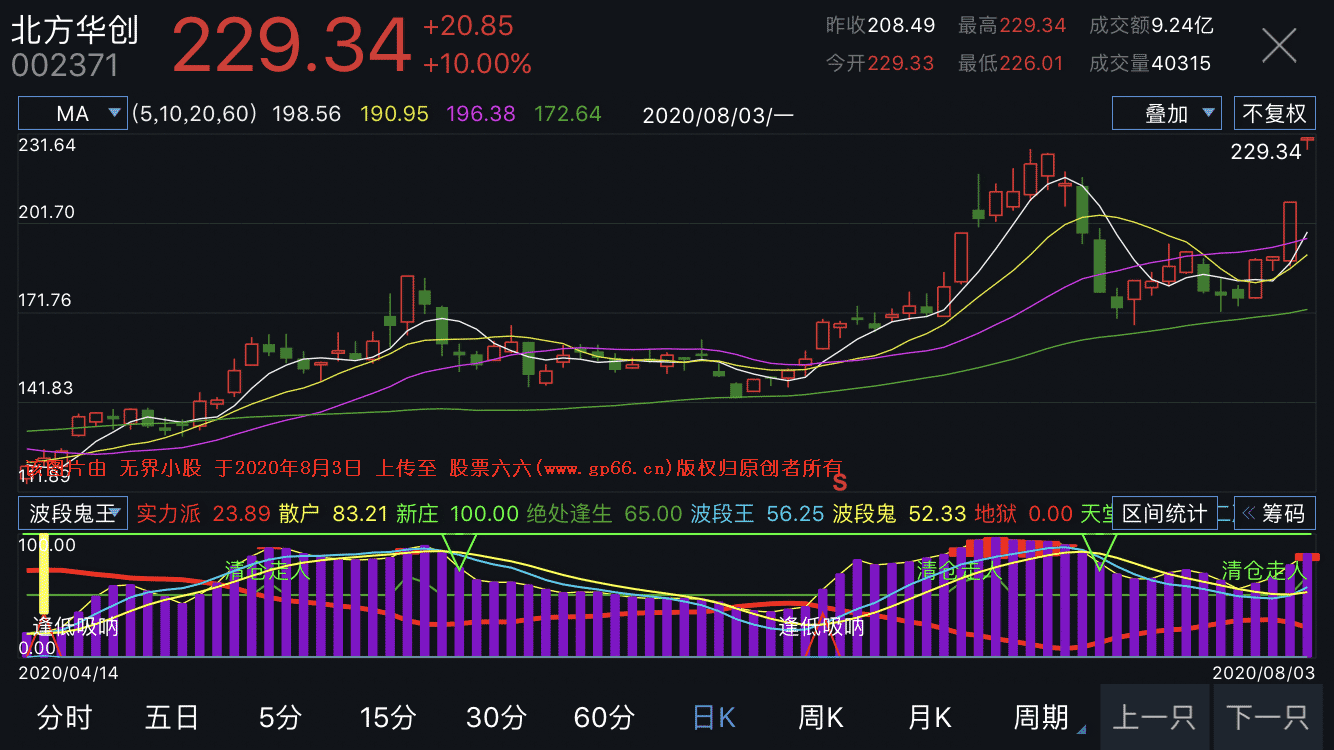The height and width of the screenshot is (750, 1334).
Task: Select the 60分 timeframe tab
Action: (604, 717)
